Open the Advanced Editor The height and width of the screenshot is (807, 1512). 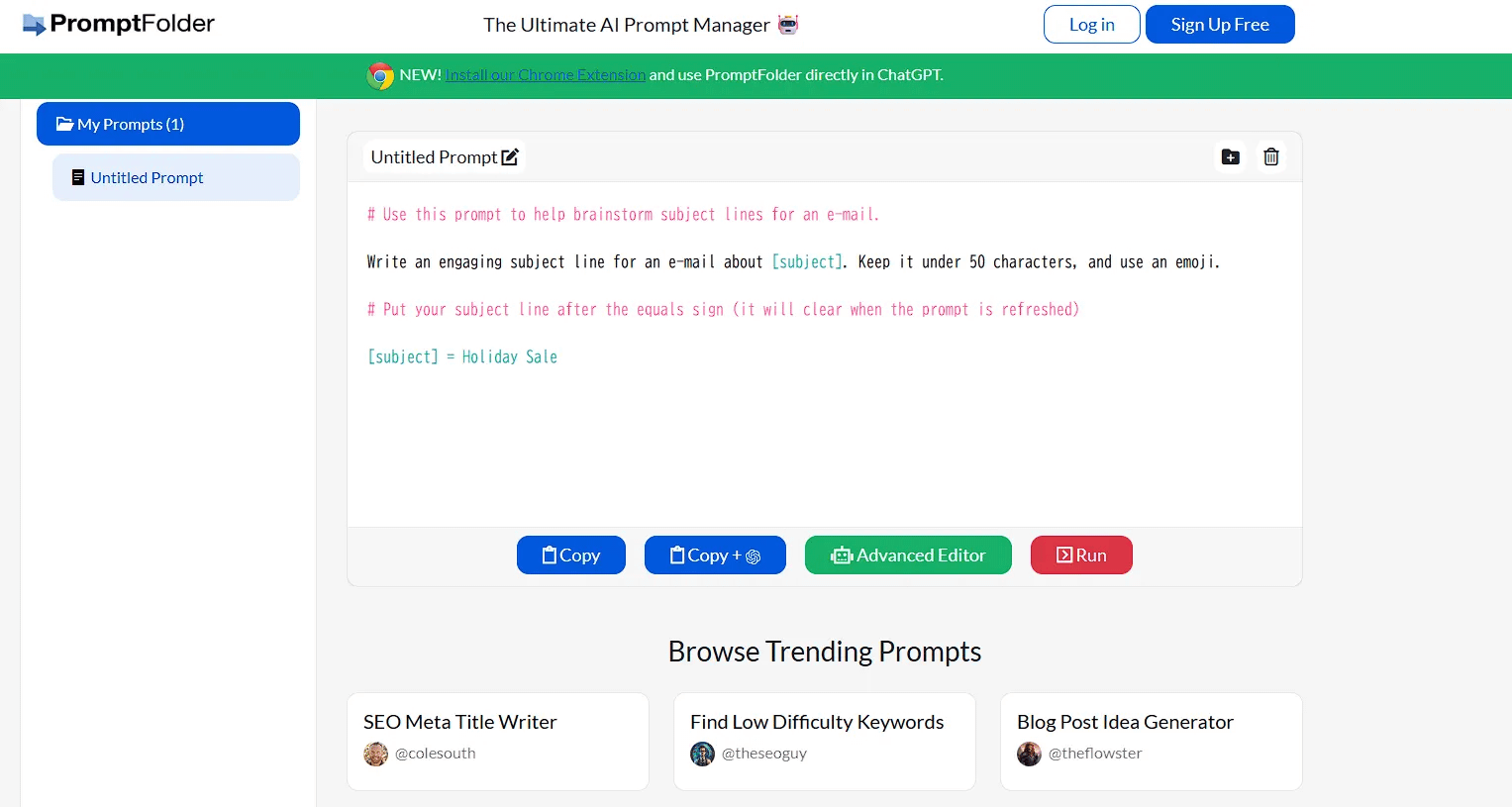click(908, 555)
